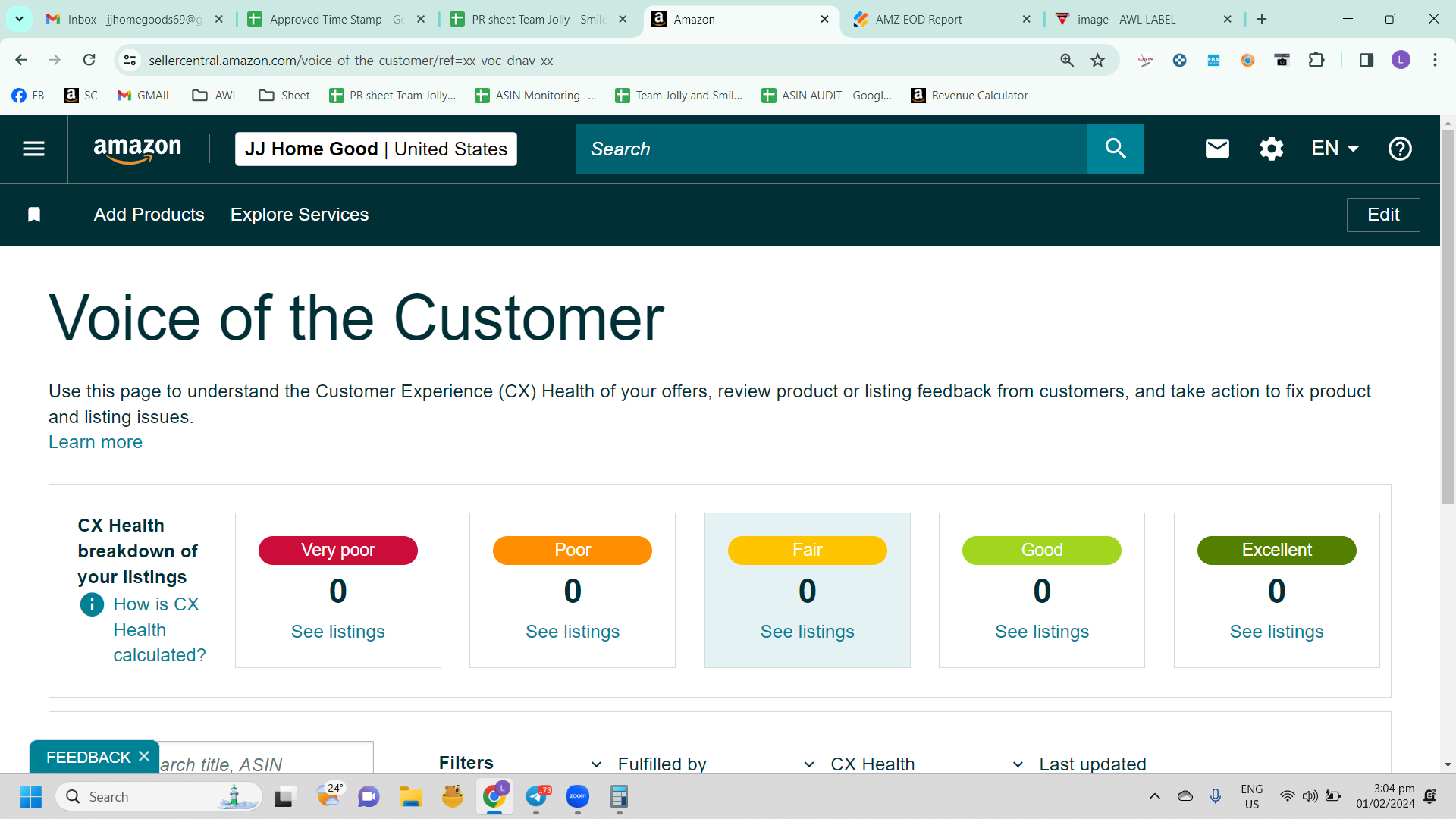Reload the current page
The width and height of the screenshot is (1456, 819).
pos(89,60)
